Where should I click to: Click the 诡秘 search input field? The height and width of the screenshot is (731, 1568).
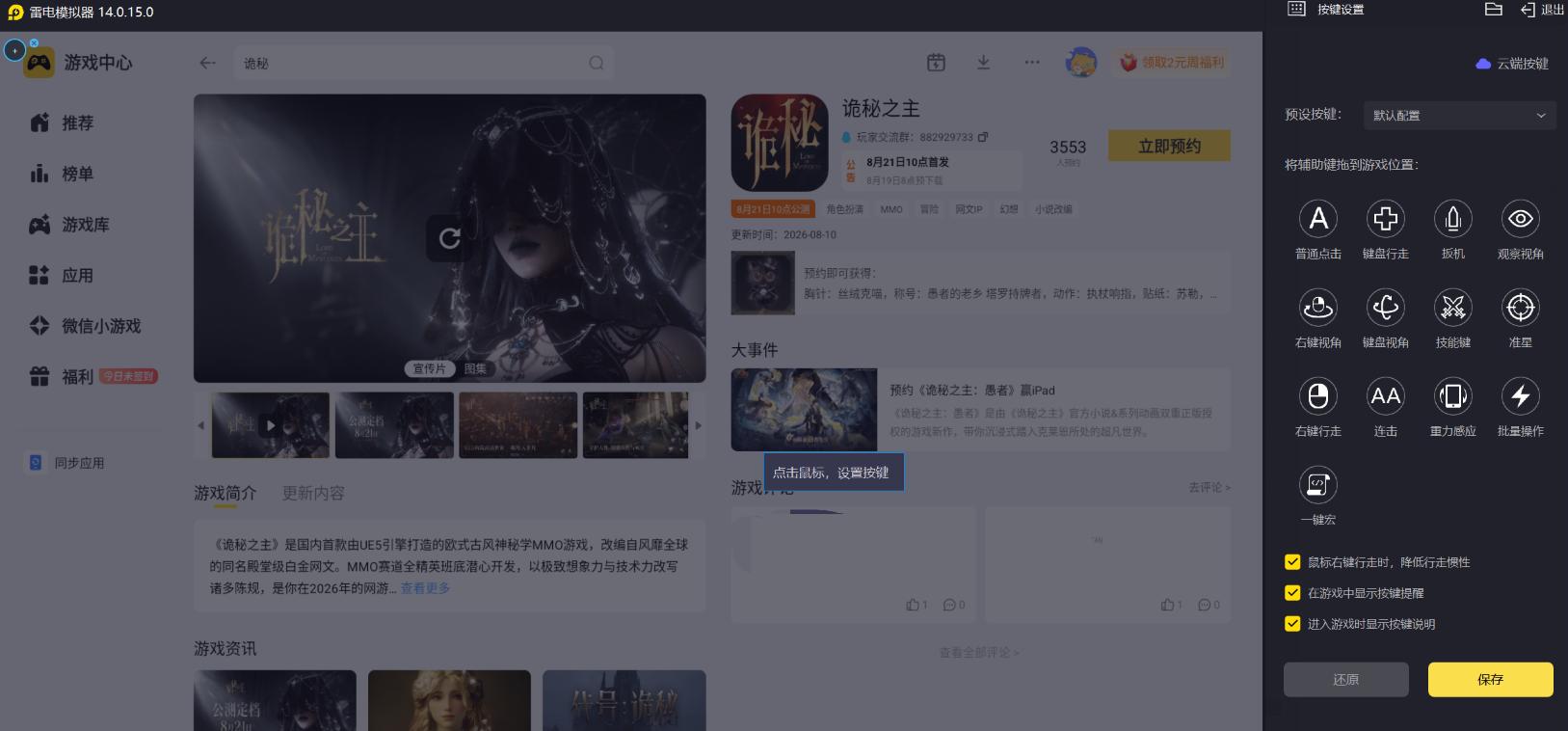[424, 64]
